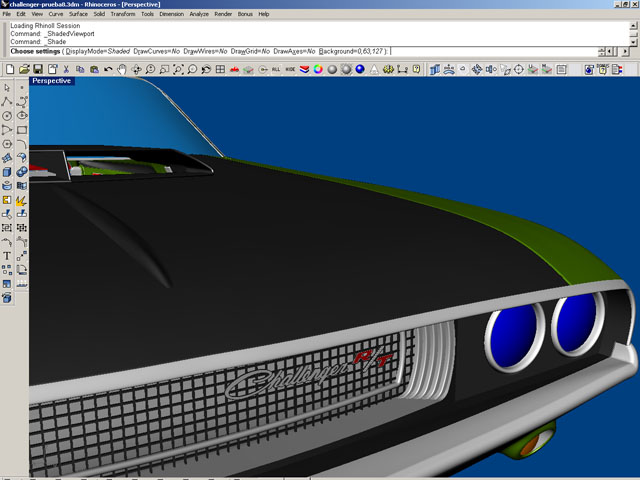Click the command history scroll-down arrow
The image size is (640, 480).
click(x=633, y=41)
